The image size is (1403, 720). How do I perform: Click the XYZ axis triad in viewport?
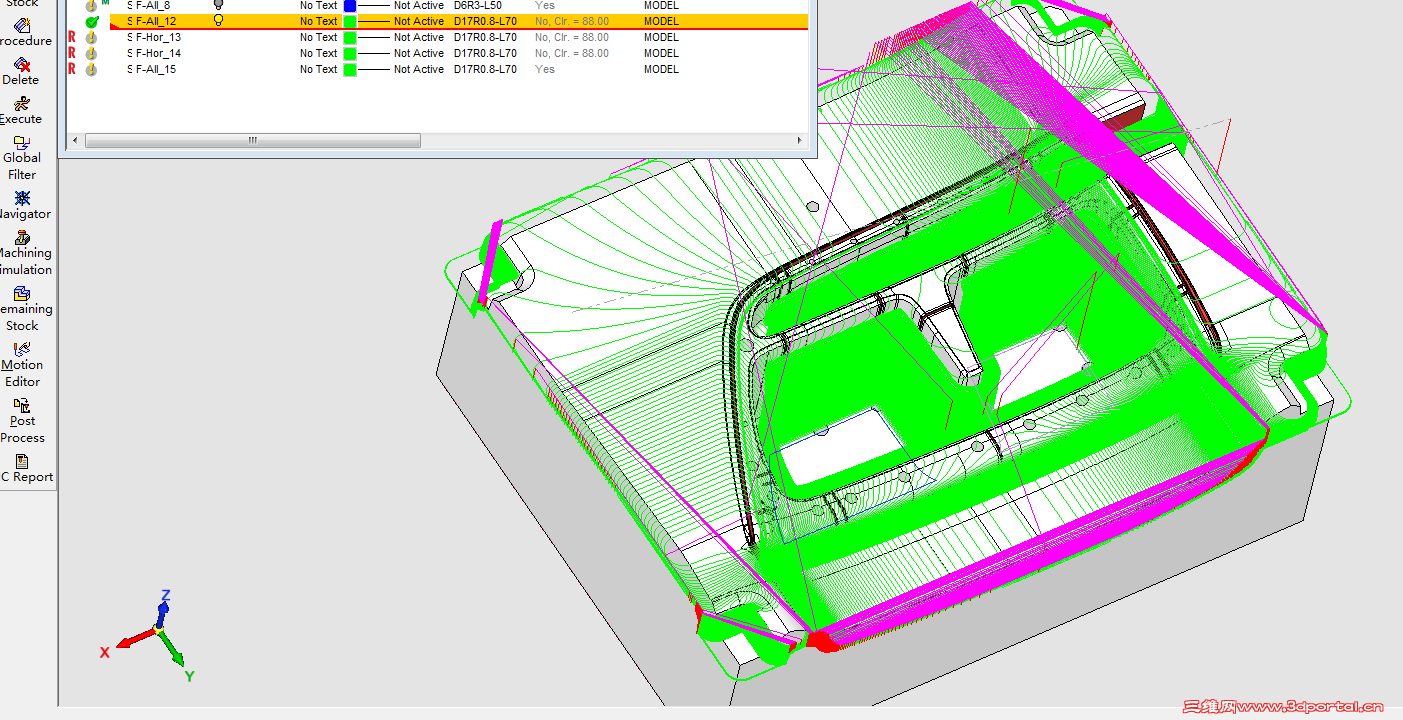(x=150, y=635)
